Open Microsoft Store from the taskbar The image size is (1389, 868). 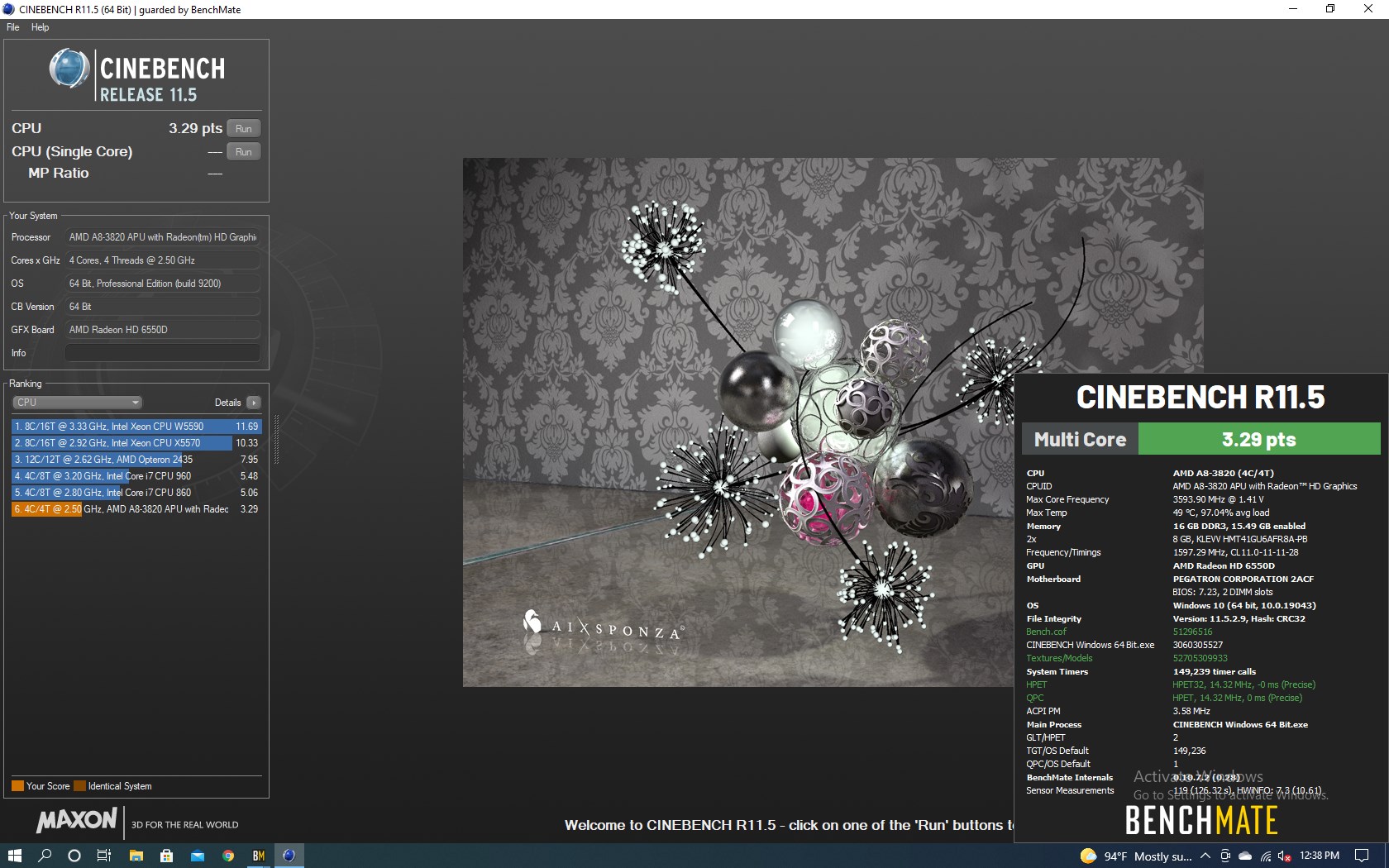pyautogui.click(x=166, y=856)
